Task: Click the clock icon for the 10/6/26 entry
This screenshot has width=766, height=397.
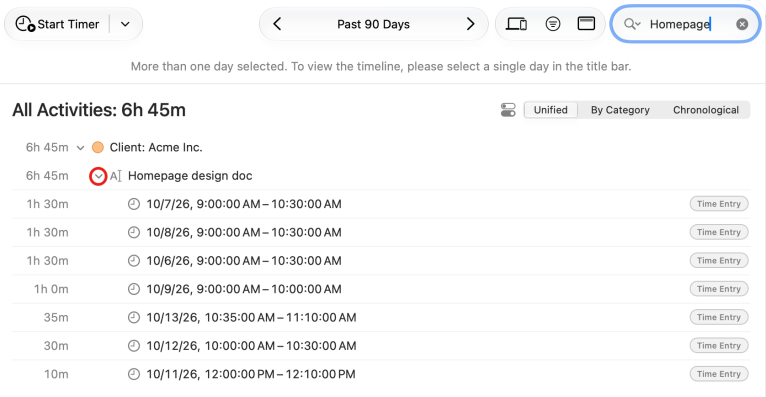Action: click(134, 261)
